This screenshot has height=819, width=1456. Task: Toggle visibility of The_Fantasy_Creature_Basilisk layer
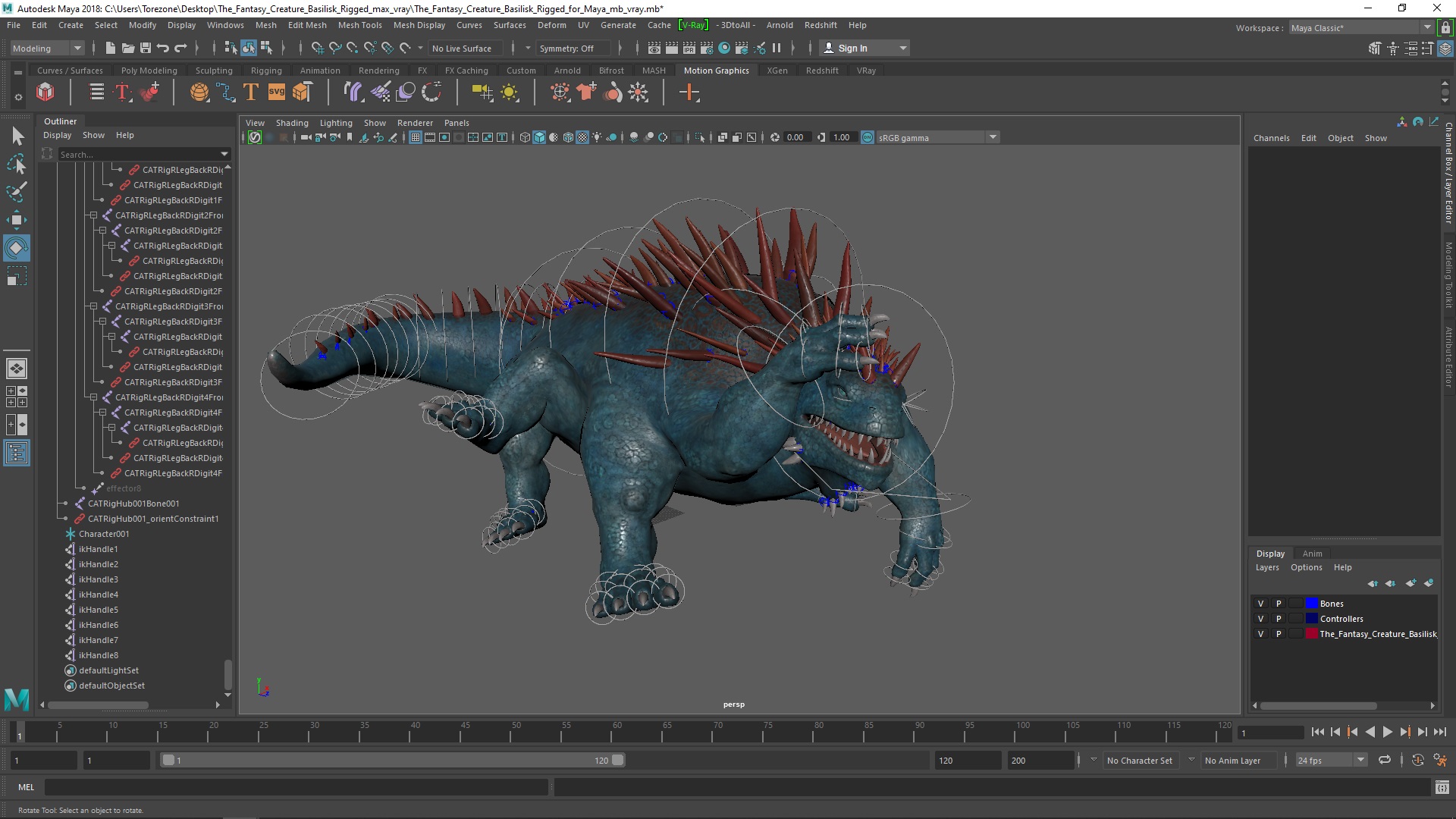pos(1260,634)
